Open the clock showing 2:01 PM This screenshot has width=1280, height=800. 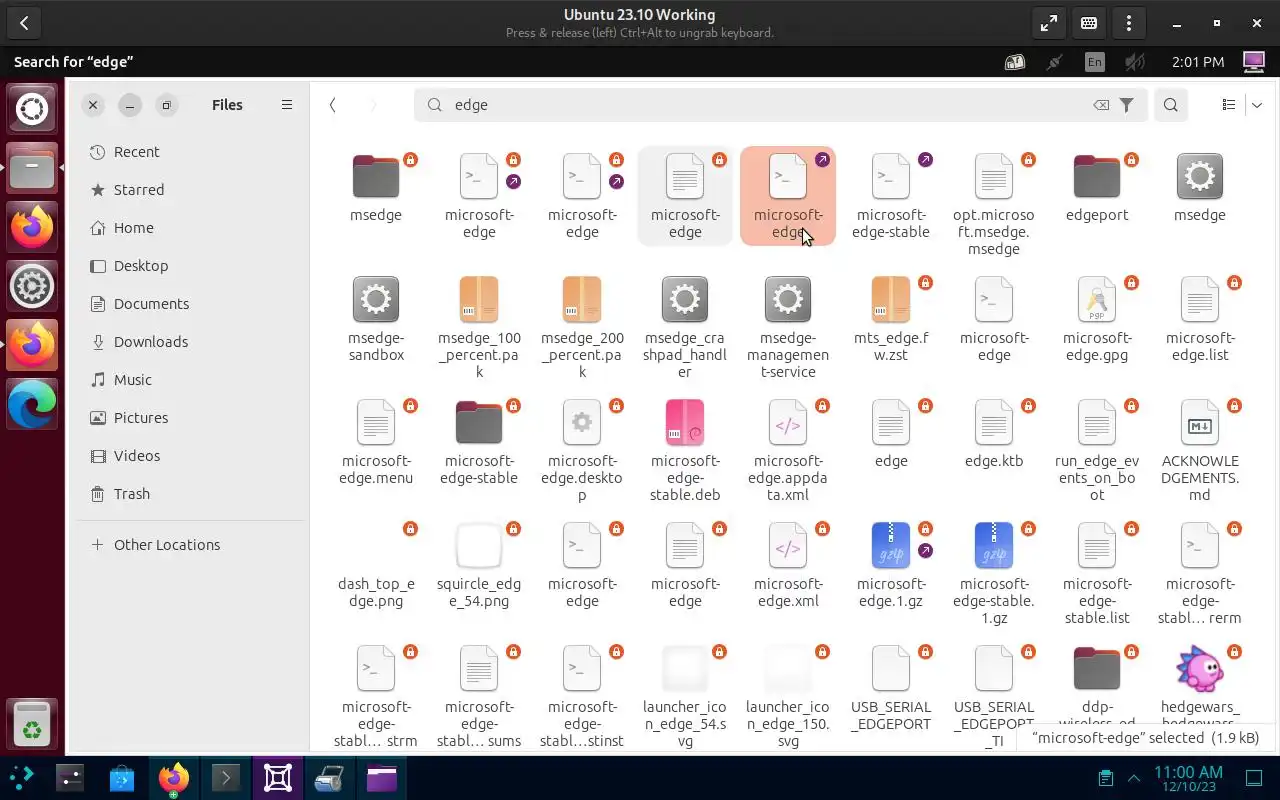click(1198, 62)
